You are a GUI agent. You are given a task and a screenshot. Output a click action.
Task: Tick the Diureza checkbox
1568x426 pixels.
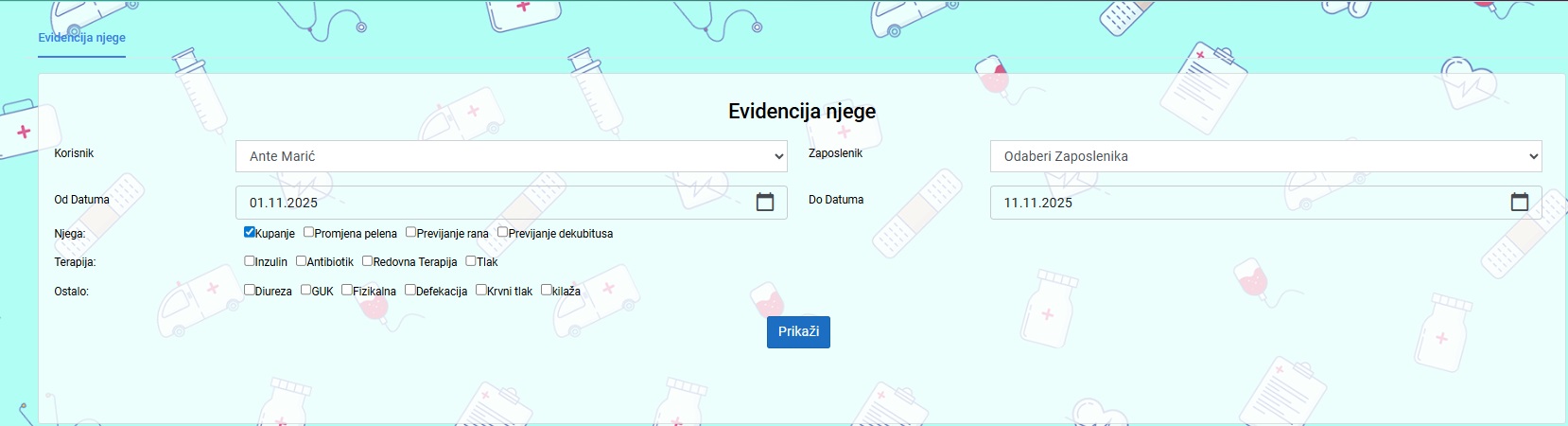pos(250,290)
